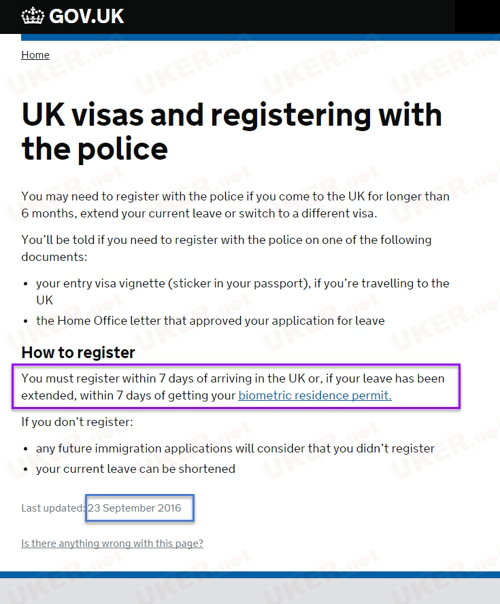This screenshot has height=604, width=500.
Task: Click the GOV.UK crown icon
Action: (32, 16)
